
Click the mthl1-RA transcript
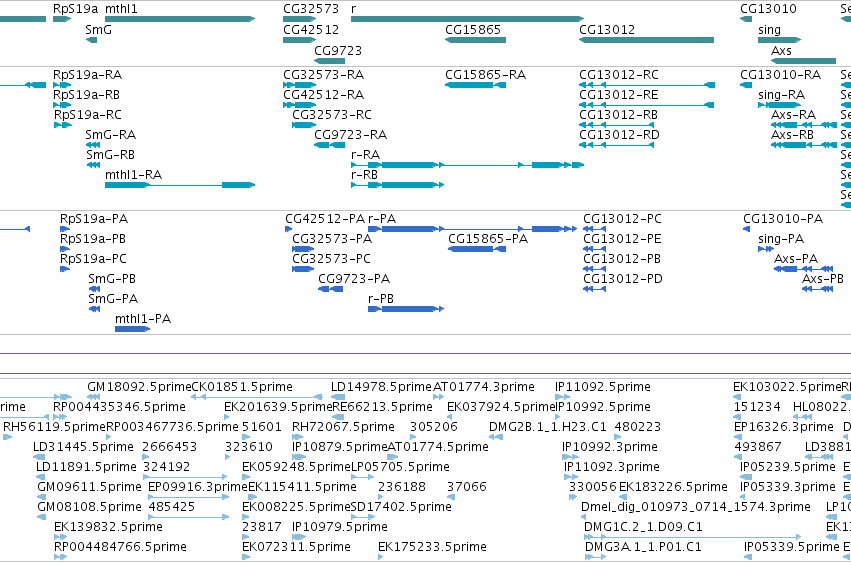[x=180, y=185]
